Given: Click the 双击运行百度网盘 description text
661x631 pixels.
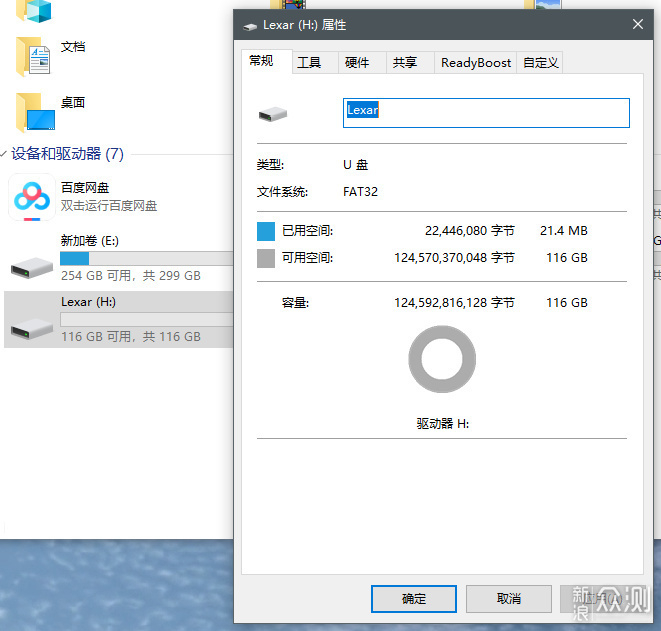Looking at the screenshot, I should pyautogui.click(x=109, y=206).
